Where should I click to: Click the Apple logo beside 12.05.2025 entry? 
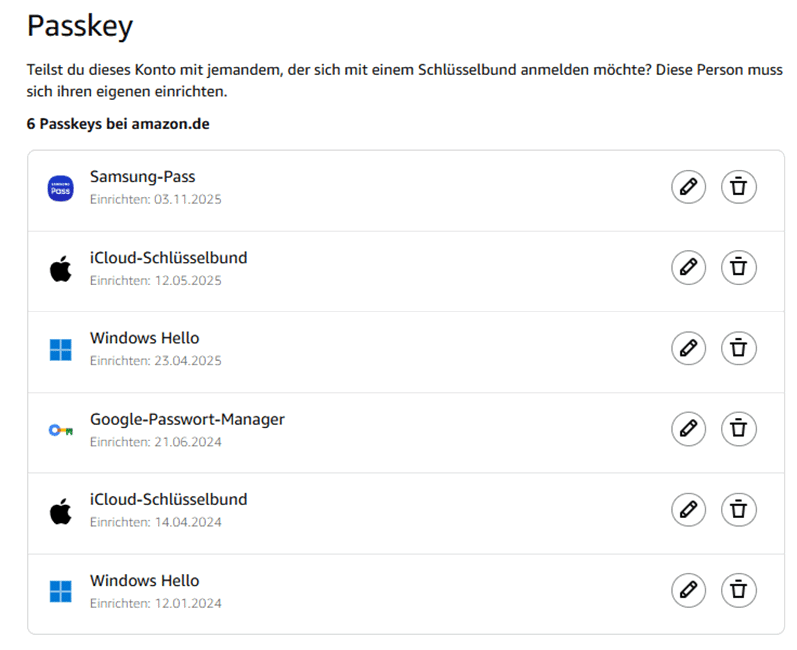click(60, 269)
